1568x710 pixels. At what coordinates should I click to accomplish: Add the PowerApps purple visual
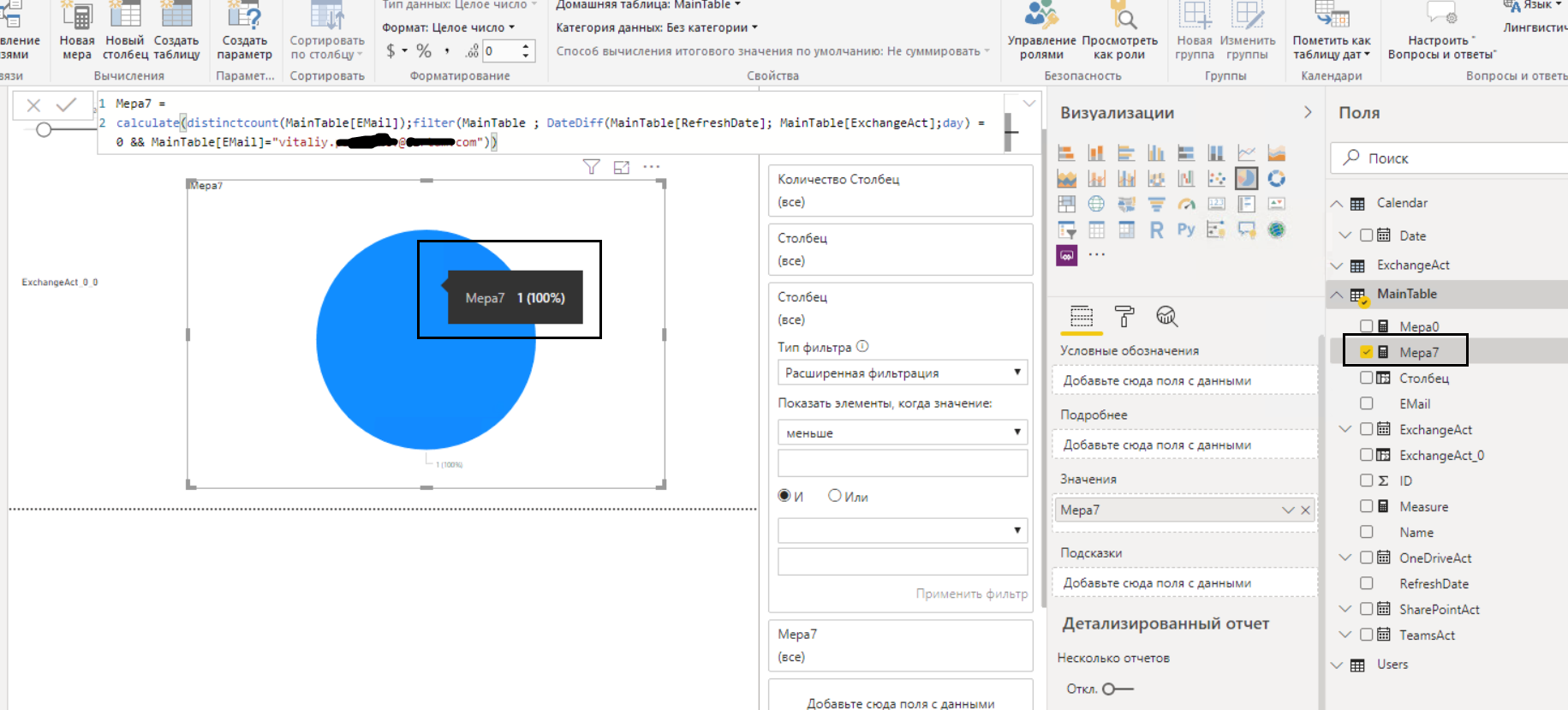click(1066, 255)
